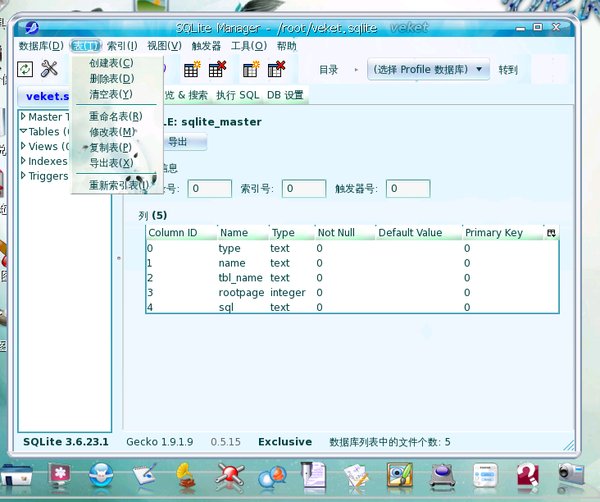Click the 触发器号 input field
This screenshot has width=600, height=502.
coord(408,188)
